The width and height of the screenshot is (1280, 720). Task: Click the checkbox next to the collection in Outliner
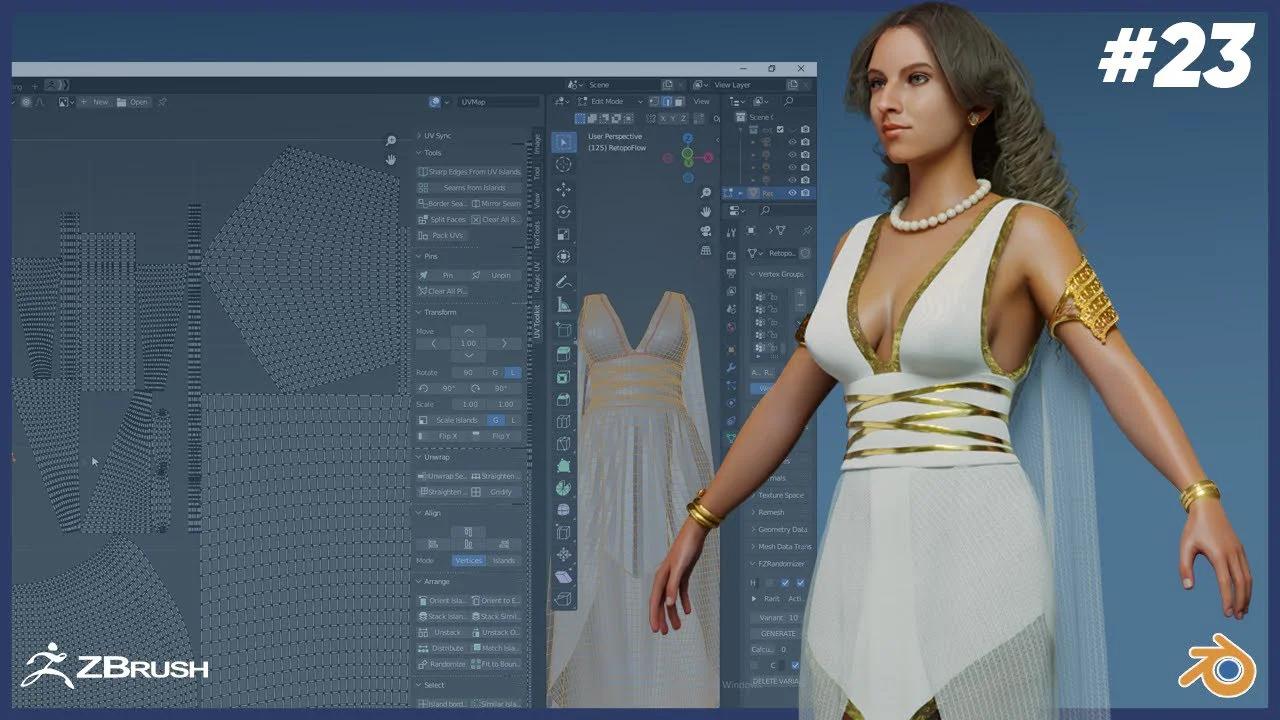click(780, 129)
